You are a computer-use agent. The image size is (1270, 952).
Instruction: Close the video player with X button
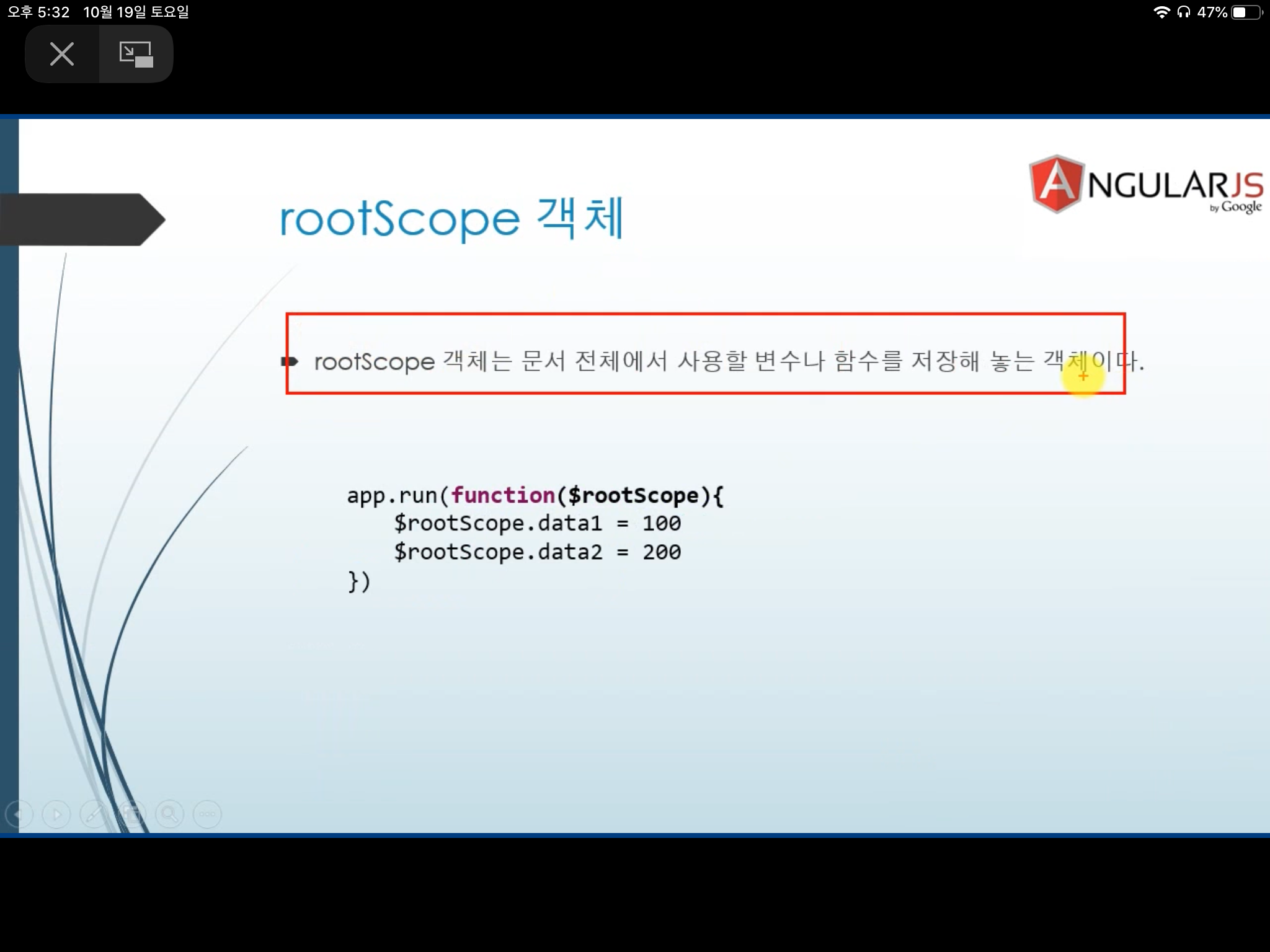pyautogui.click(x=61, y=54)
